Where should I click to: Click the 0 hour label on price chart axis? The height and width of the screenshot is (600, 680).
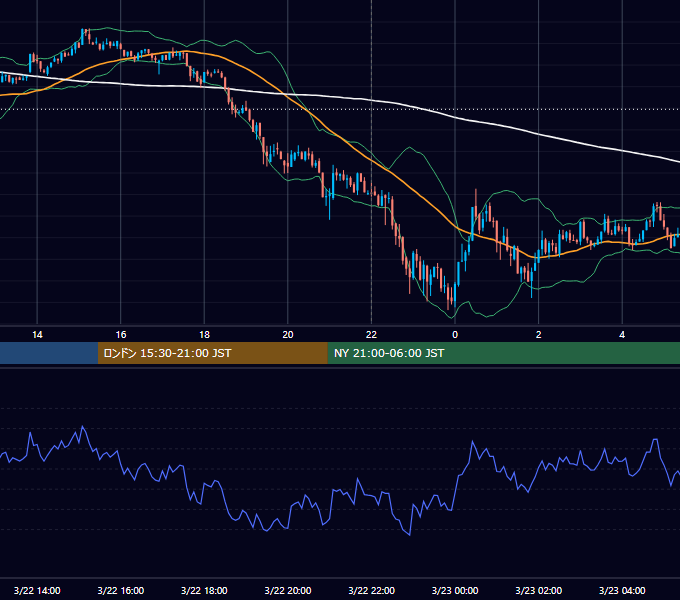tap(455, 335)
